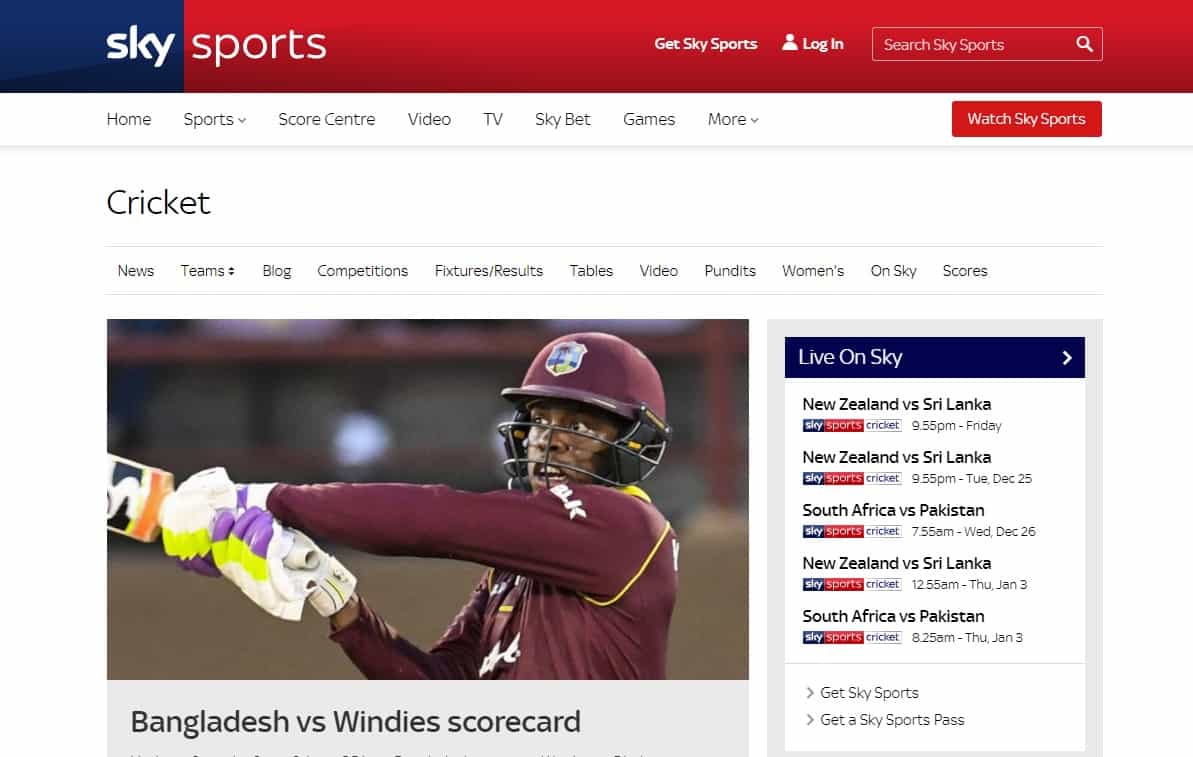The image size is (1193, 757).
Task: Click channel badge beside 9.55pm - Tue, Dec 25
Action: point(851,479)
